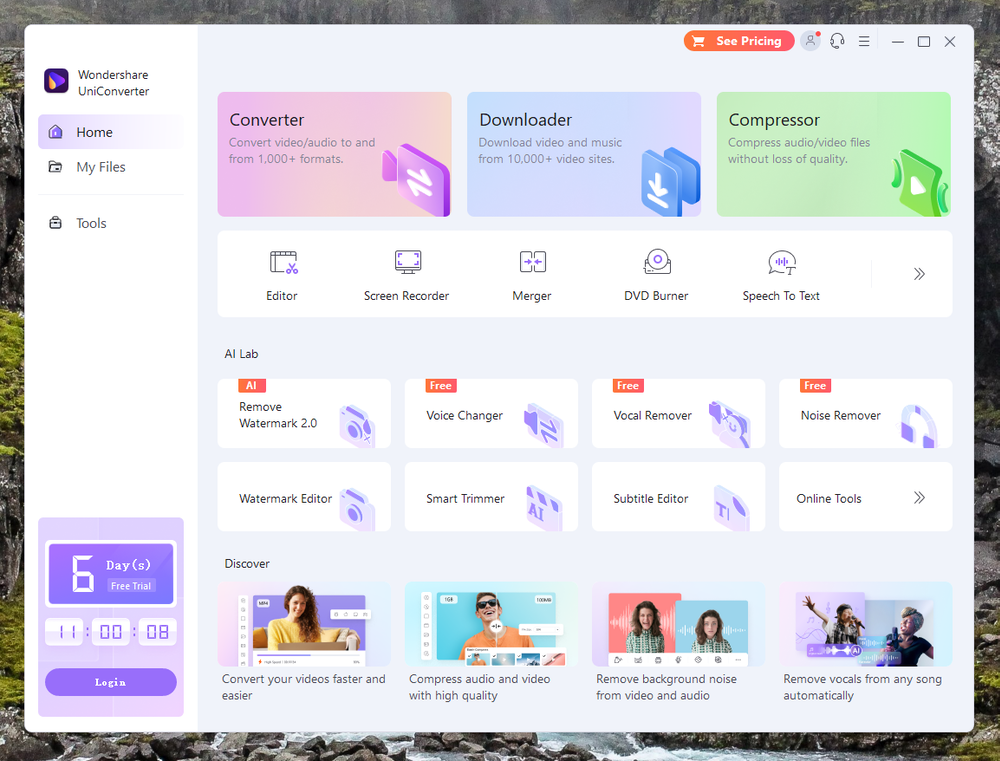Click the 6 Day(s) Free Trial banner
This screenshot has height=761, width=1000.
[x=110, y=573]
